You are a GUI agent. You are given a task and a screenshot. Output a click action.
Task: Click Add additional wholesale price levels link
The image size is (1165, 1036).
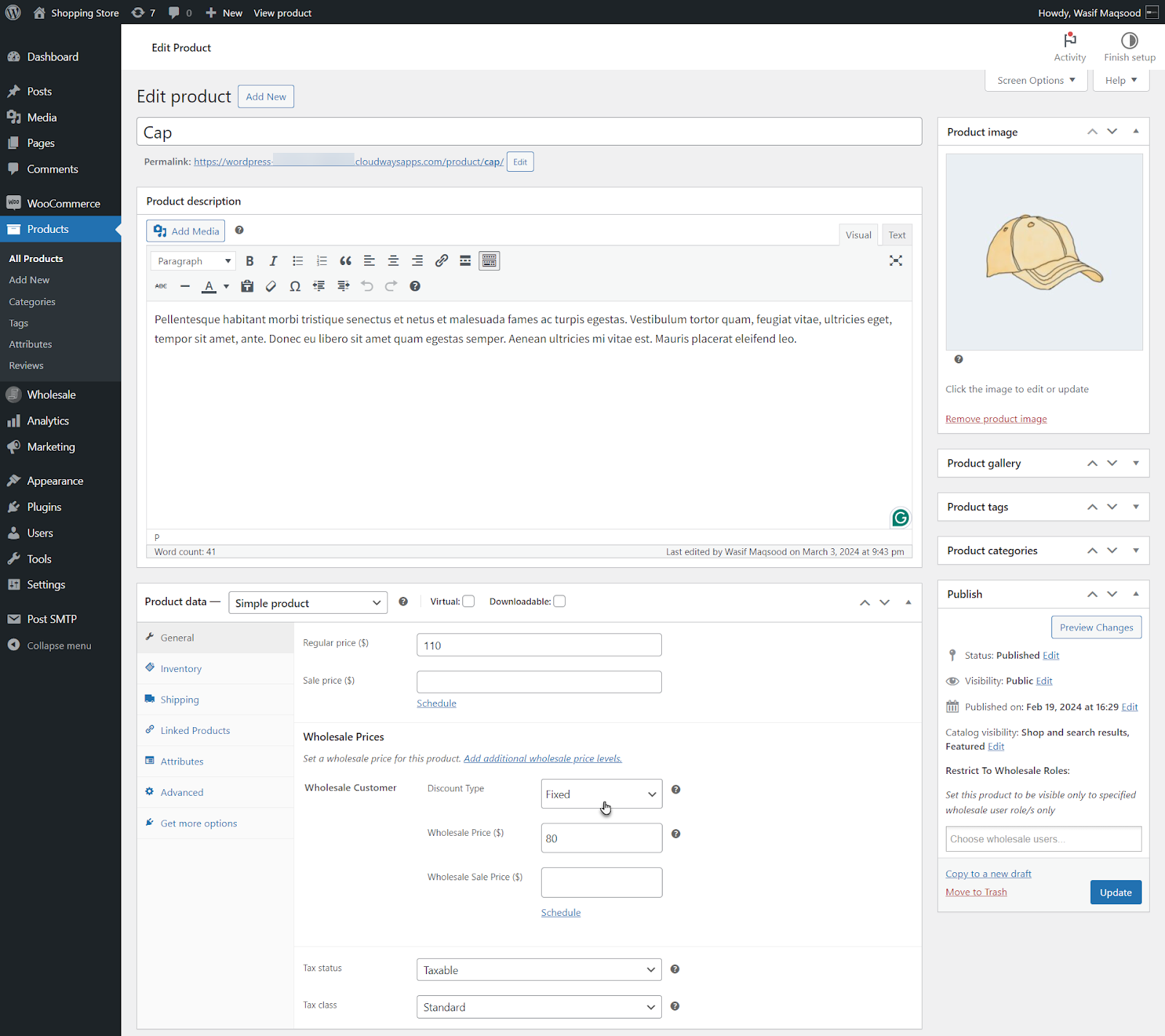point(542,758)
